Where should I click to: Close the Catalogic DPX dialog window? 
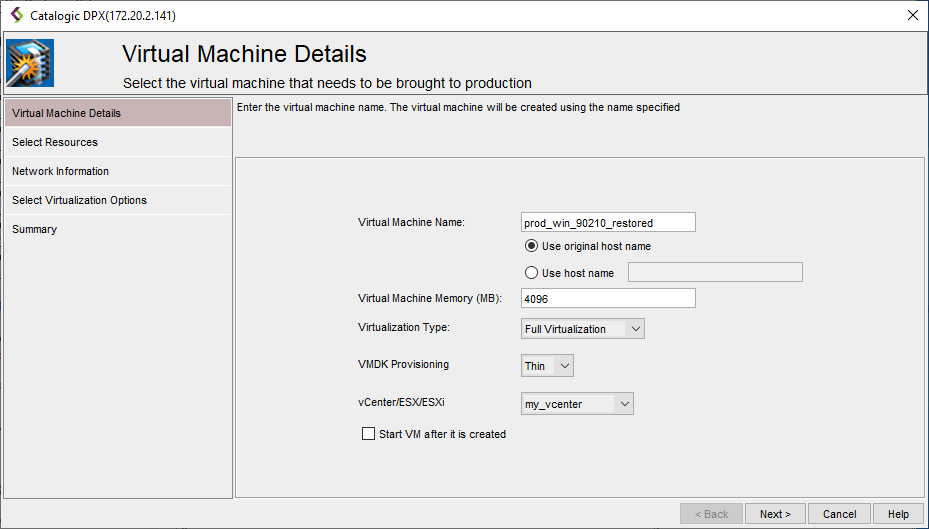click(911, 15)
